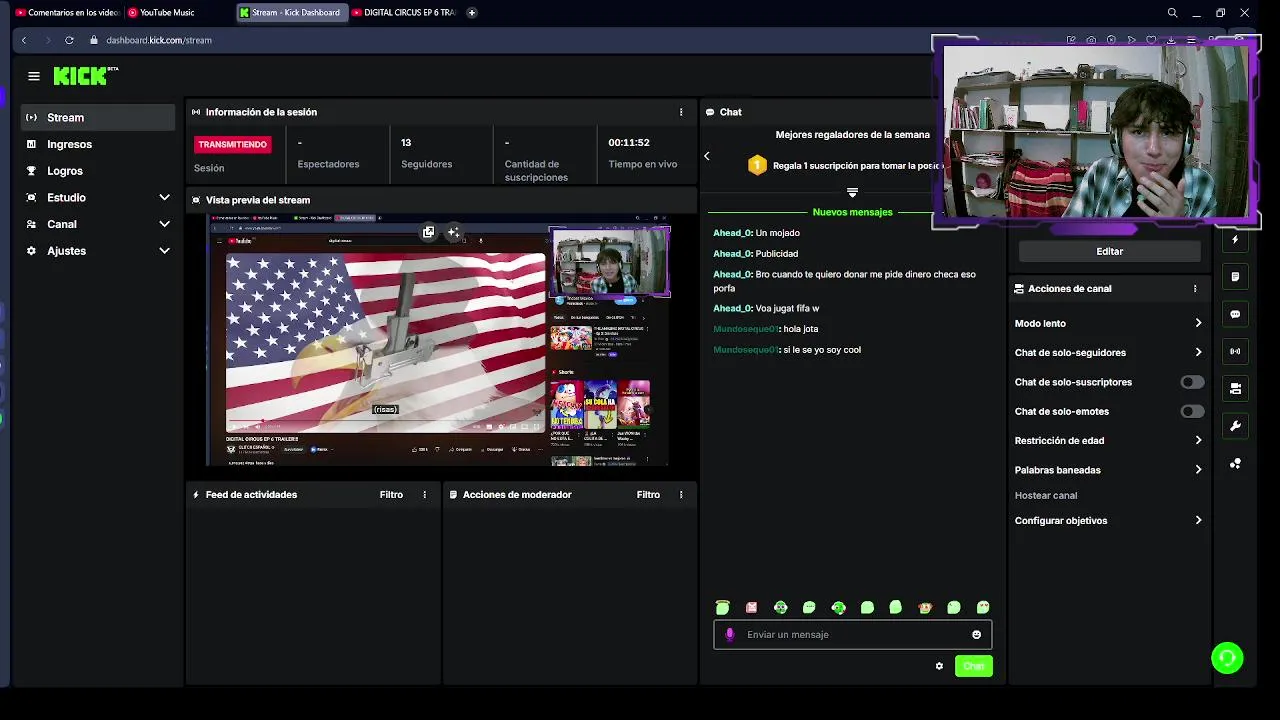Image resolution: width=1280 pixels, height=720 pixels.
Task: Insert the first angel halo emote
Action: [x=722, y=607]
